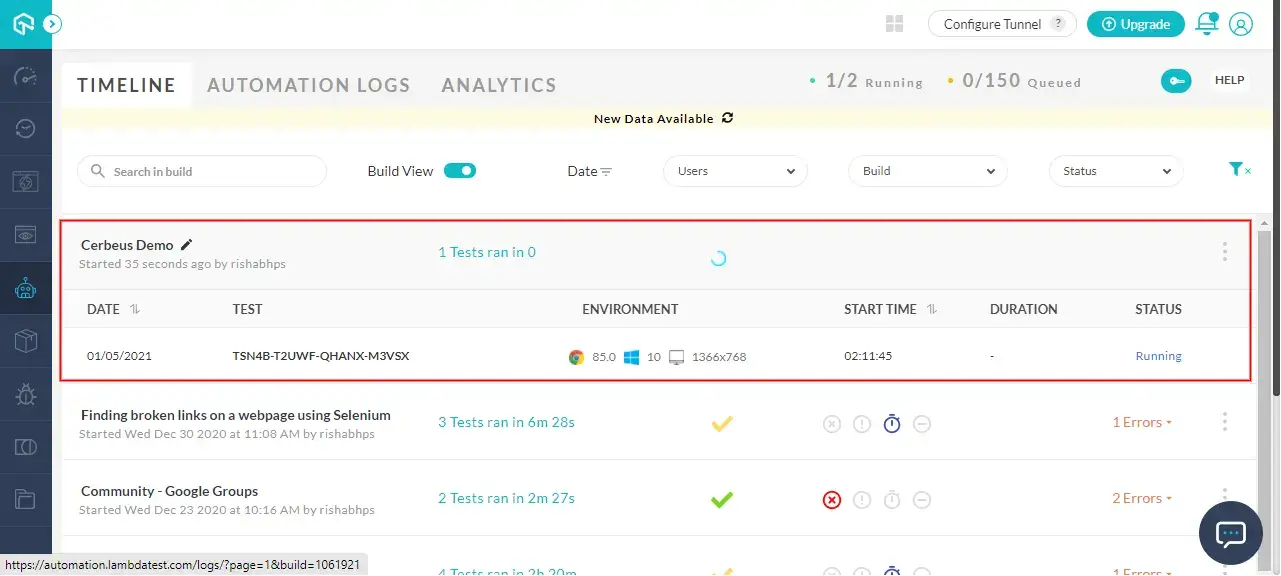The image size is (1281, 576).
Task: Open the AUTOMATION LOGS tab
Action: [x=308, y=85]
